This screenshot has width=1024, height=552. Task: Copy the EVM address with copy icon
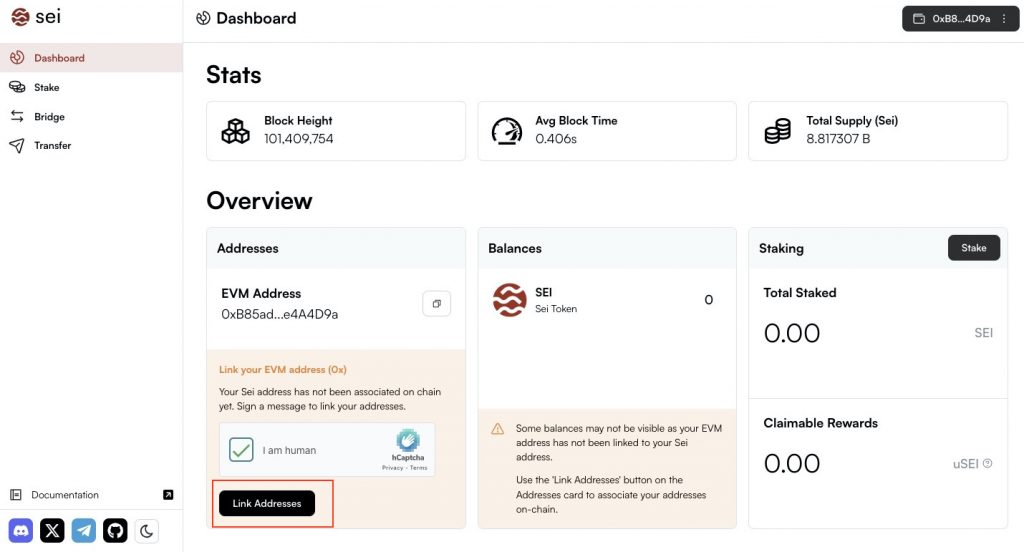pyautogui.click(x=436, y=303)
